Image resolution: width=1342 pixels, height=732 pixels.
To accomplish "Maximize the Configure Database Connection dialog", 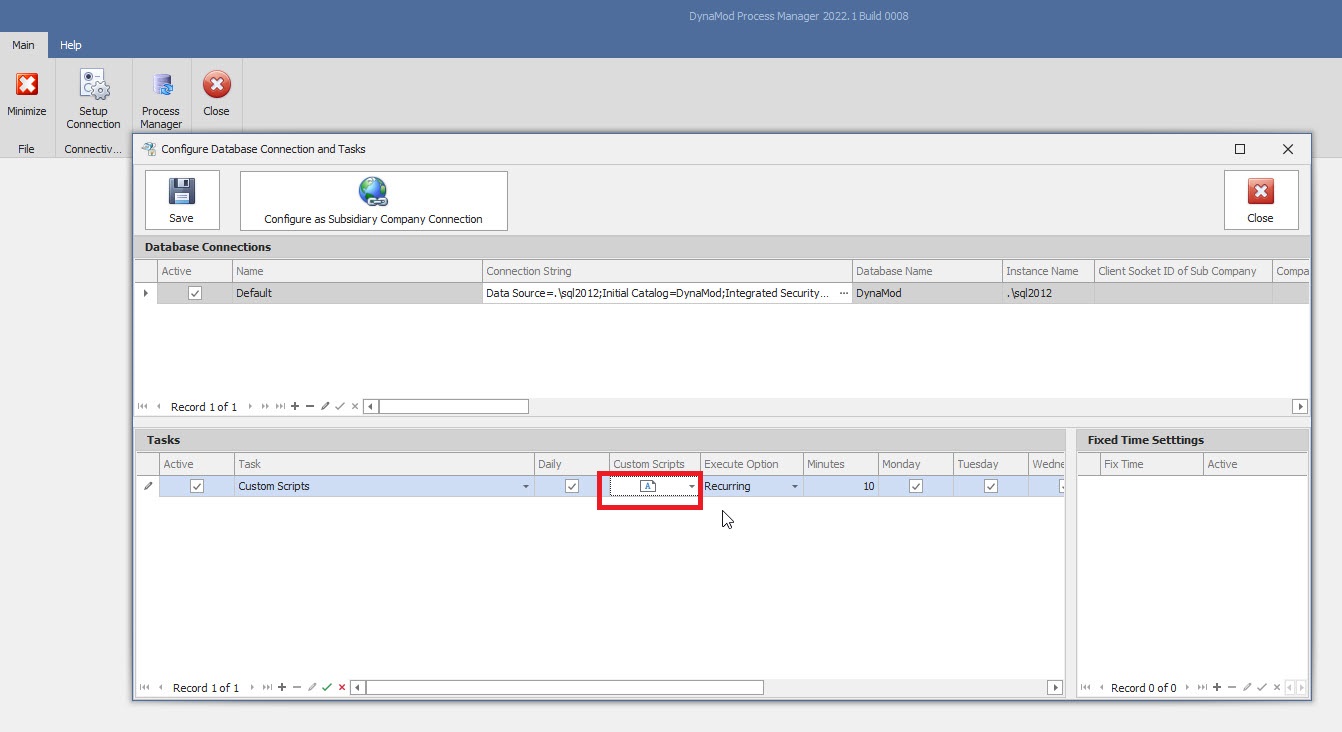I will 1240,149.
